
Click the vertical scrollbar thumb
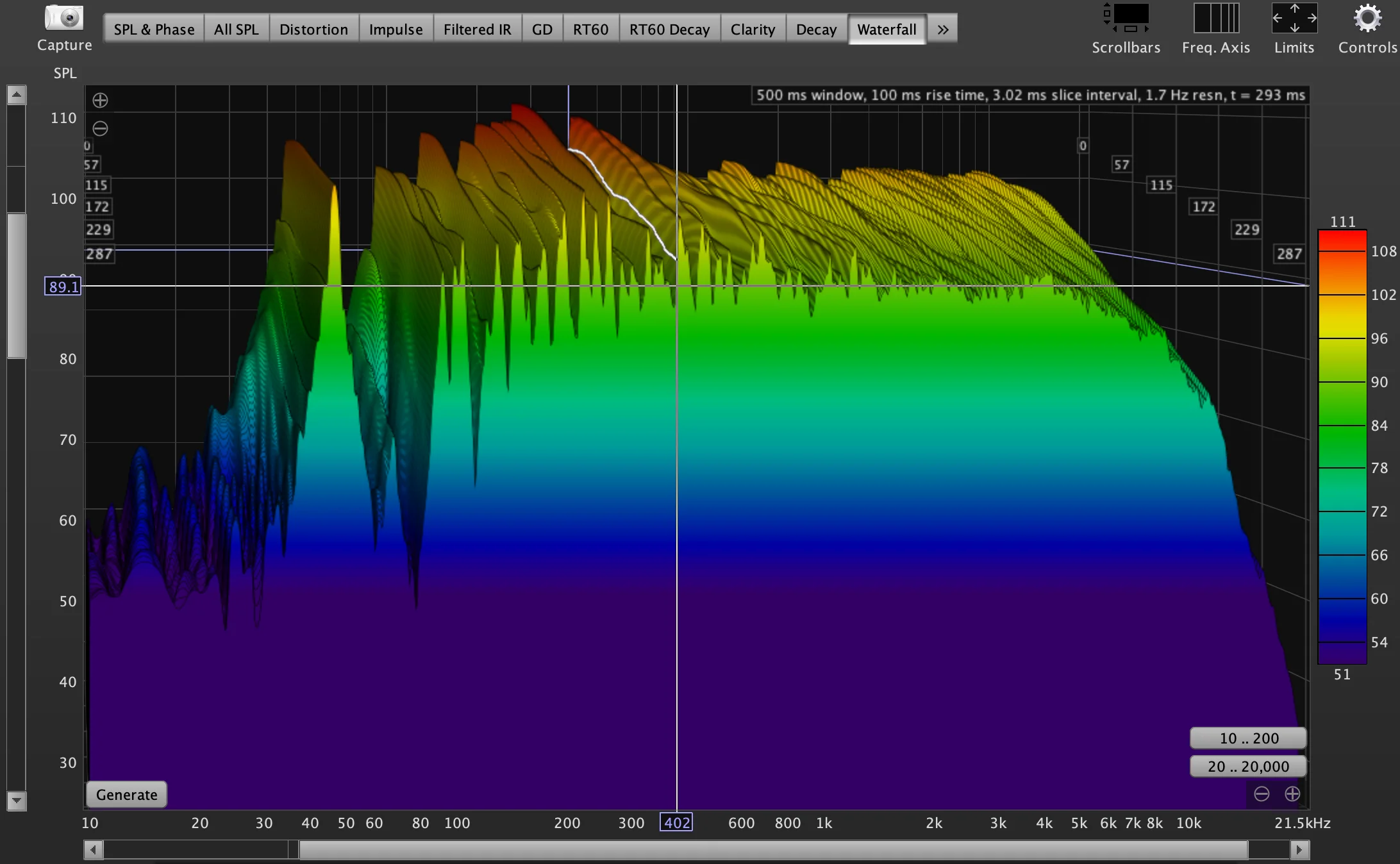coord(17,285)
